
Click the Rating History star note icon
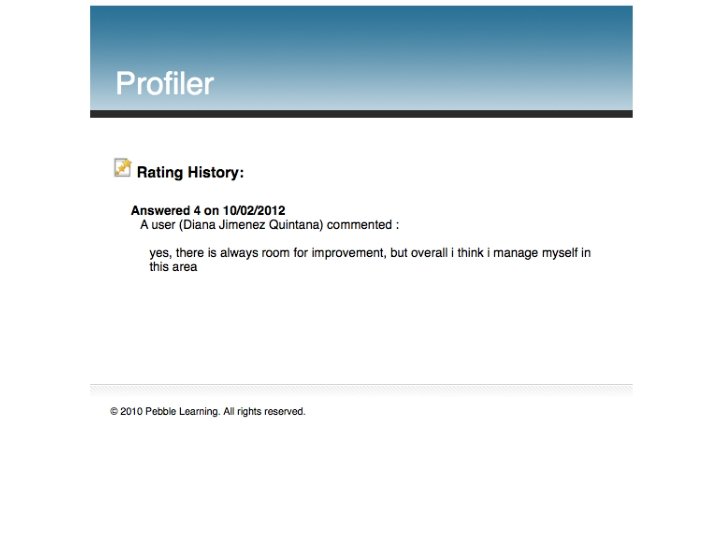pyautogui.click(x=123, y=168)
